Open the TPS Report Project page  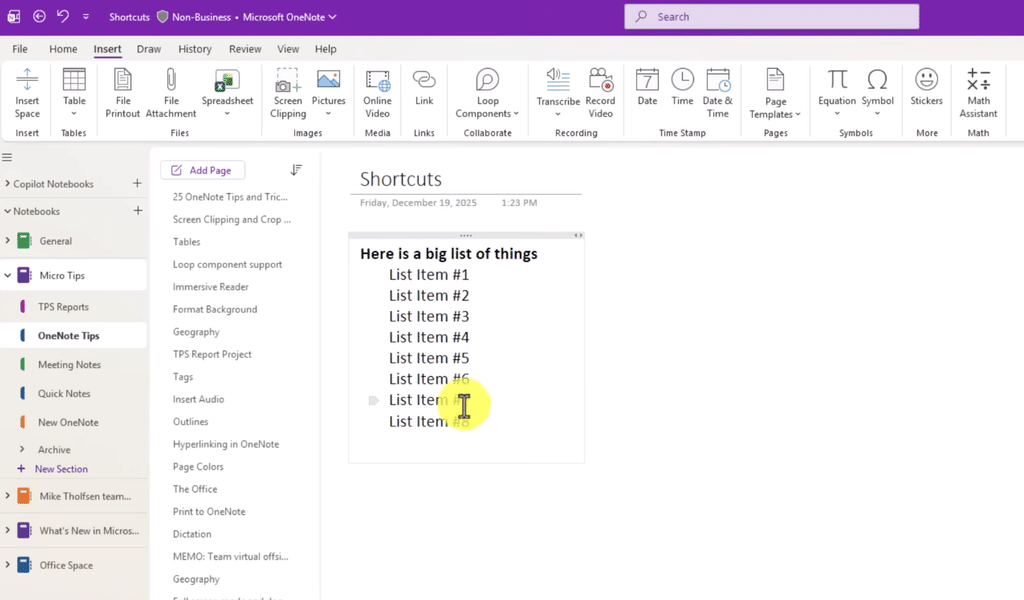212,354
